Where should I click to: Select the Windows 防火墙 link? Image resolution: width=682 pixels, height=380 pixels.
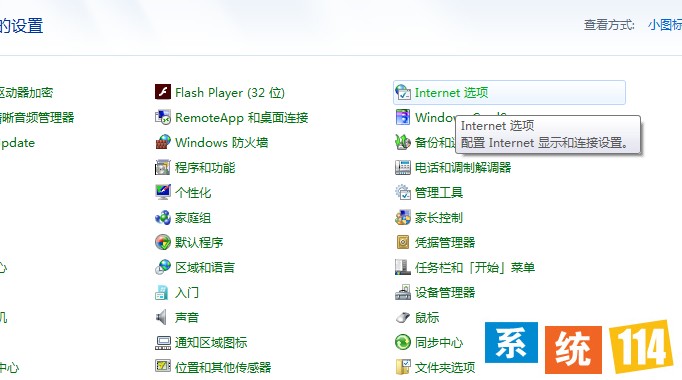point(221,143)
